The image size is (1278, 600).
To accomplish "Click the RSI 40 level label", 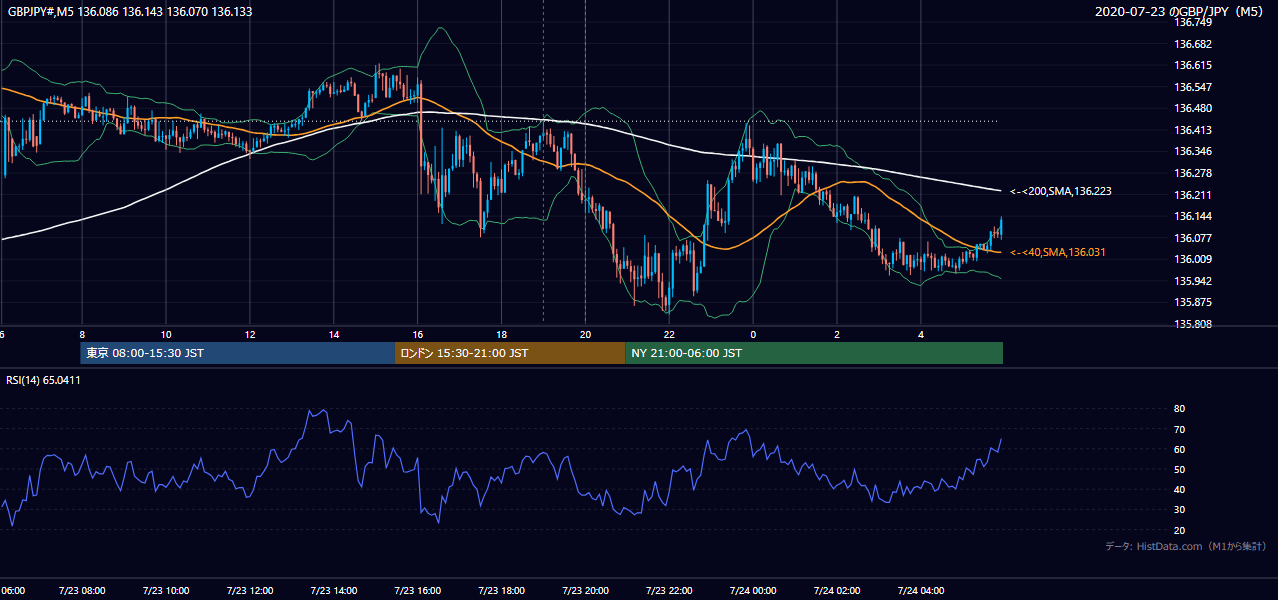I will click(1179, 490).
